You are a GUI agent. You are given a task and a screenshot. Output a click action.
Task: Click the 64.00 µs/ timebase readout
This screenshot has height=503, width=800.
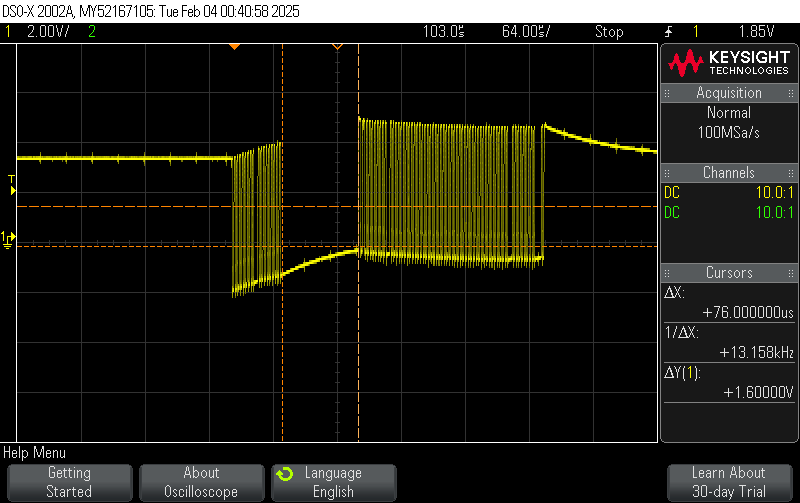pos(525,31)
